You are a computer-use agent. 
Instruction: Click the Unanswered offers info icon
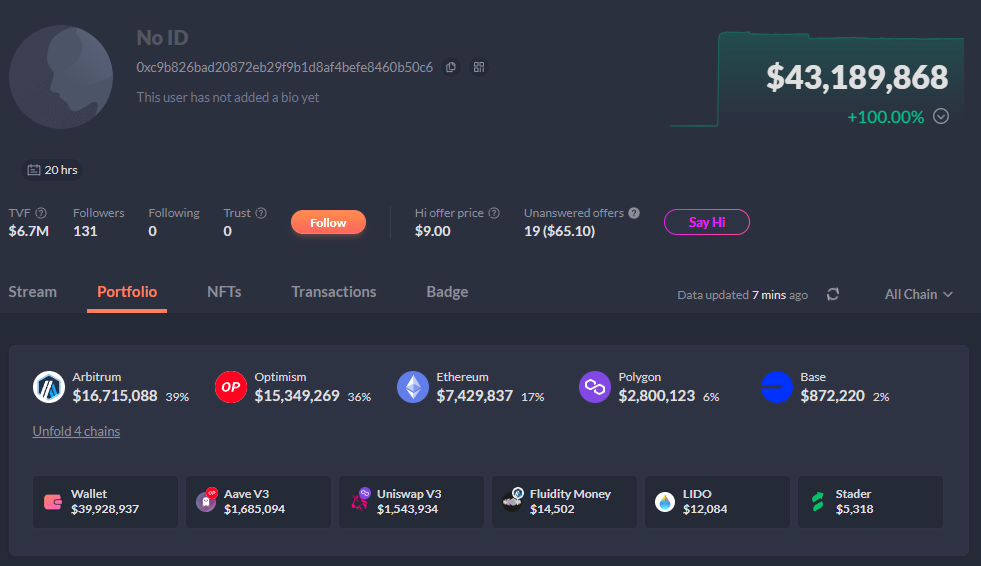click(x=634, y=213)
